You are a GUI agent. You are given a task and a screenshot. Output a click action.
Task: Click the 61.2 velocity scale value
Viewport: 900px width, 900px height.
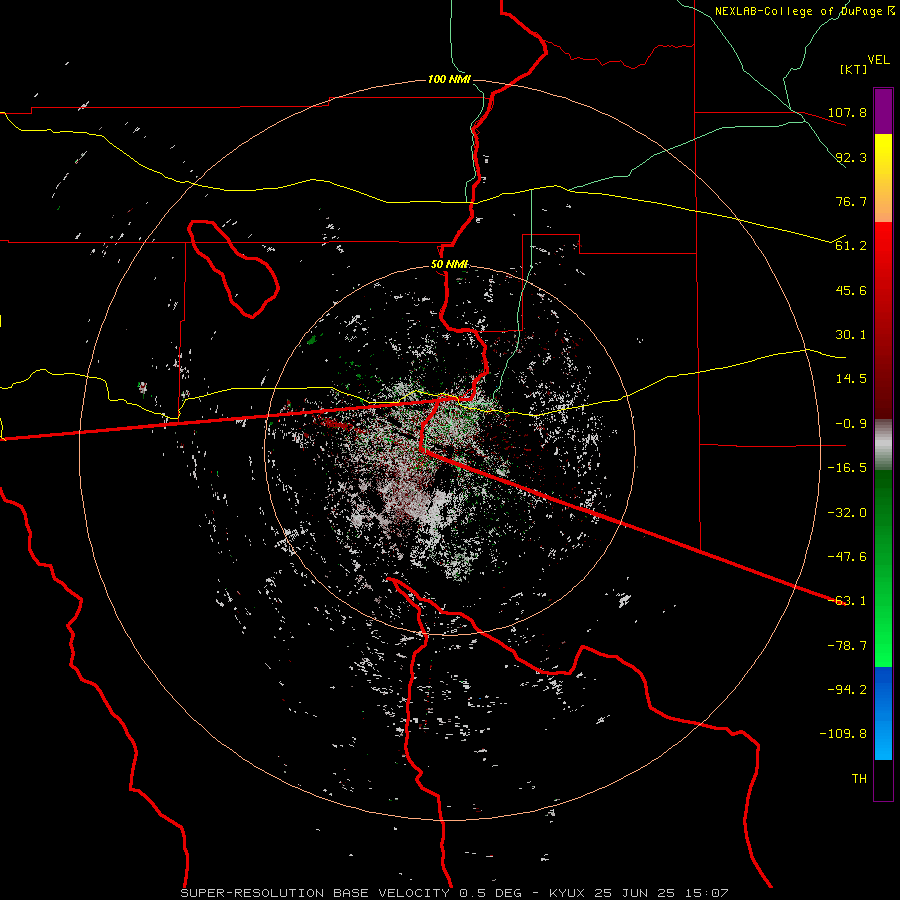click(x=851, y=246)
